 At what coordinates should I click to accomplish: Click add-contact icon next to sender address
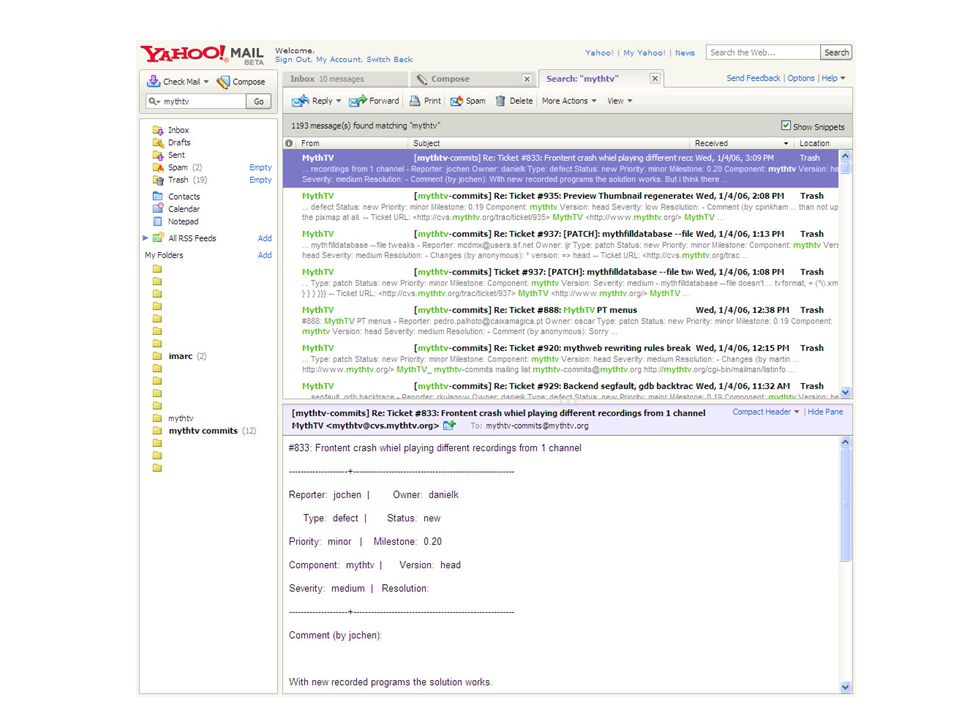449,425
